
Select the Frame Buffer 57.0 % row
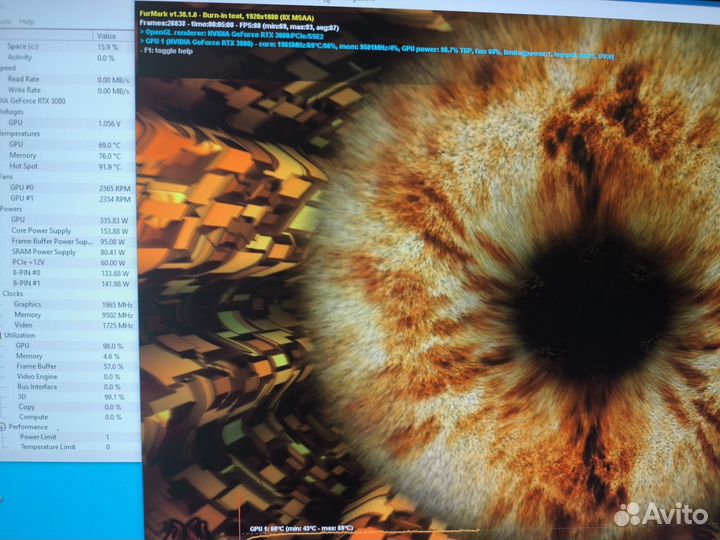point(68,366)
